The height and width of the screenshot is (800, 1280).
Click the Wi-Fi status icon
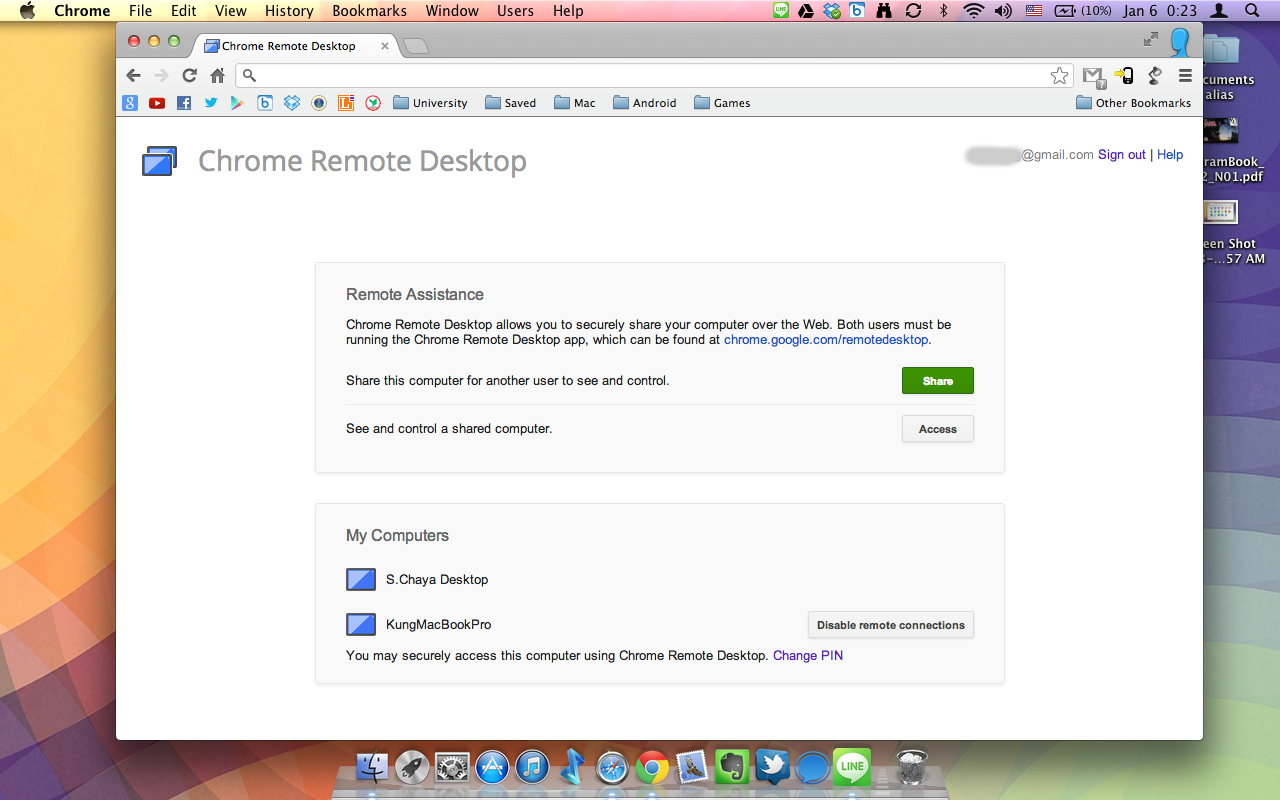click(x=974, y=11)
